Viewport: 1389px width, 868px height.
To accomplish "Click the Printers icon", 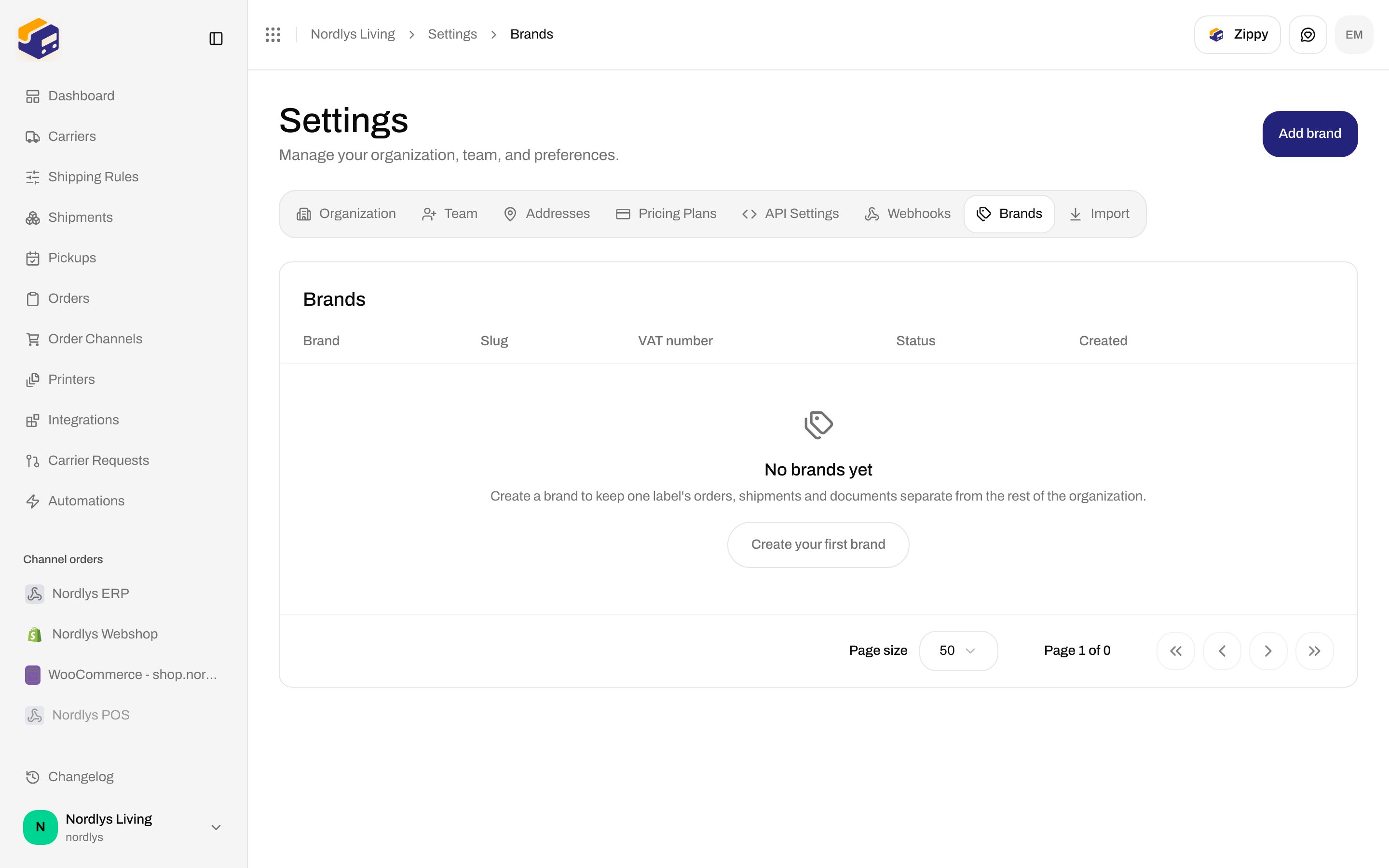I will [33, 380].
